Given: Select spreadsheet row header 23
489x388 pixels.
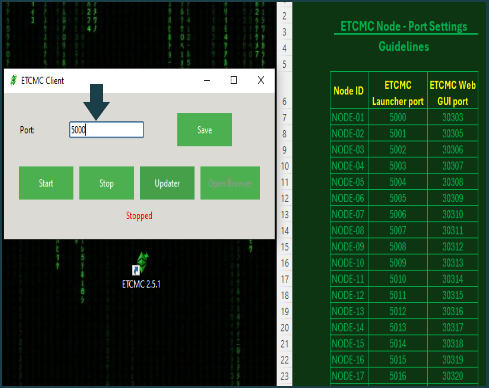Looking at the screenshot, I should [284, 376].
